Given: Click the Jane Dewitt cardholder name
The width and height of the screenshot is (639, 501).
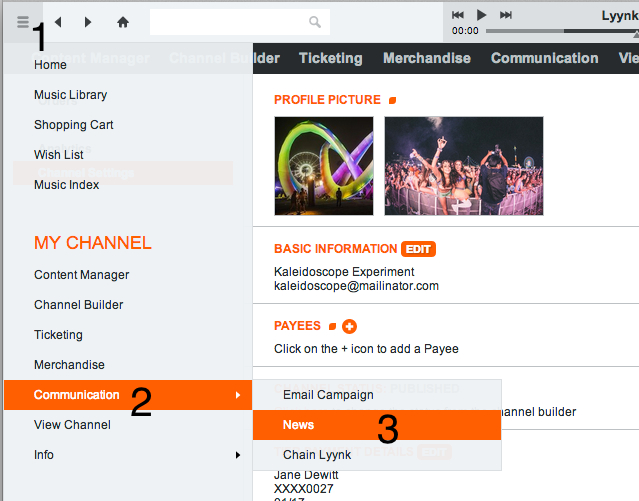Looking at the screenshot, I should [306, 475].
